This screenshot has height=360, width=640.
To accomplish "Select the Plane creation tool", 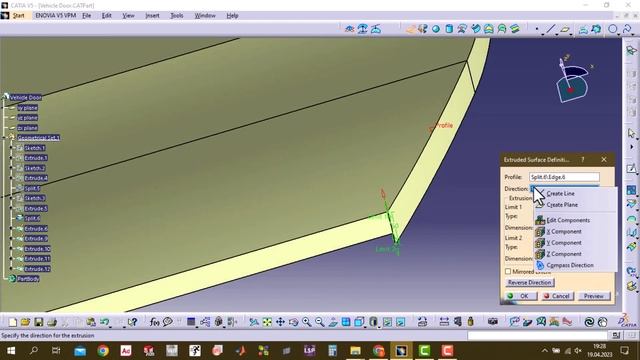I will click(x=564, y=29).
